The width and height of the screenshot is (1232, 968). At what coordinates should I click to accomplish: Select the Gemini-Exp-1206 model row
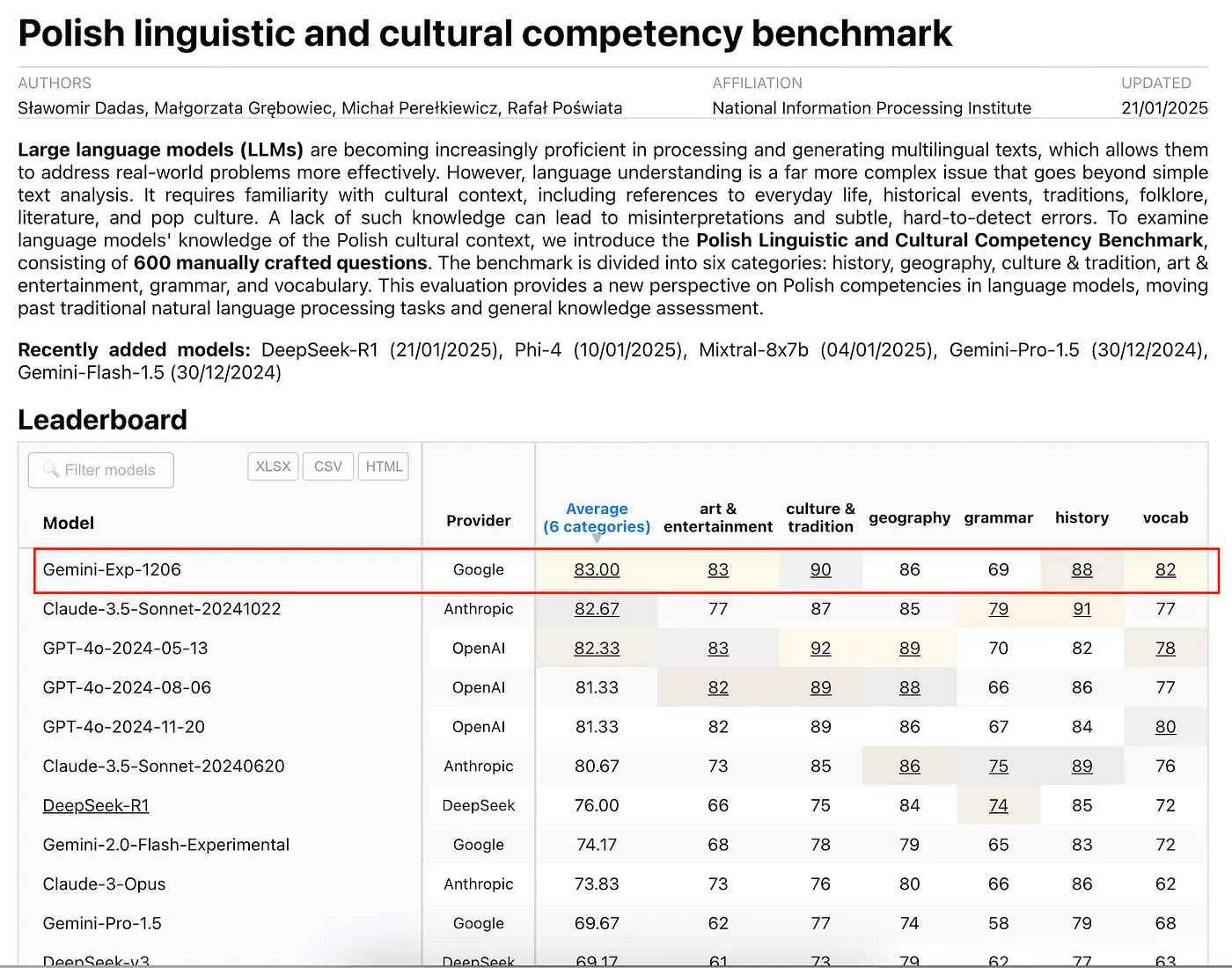[x=112, y=569]
